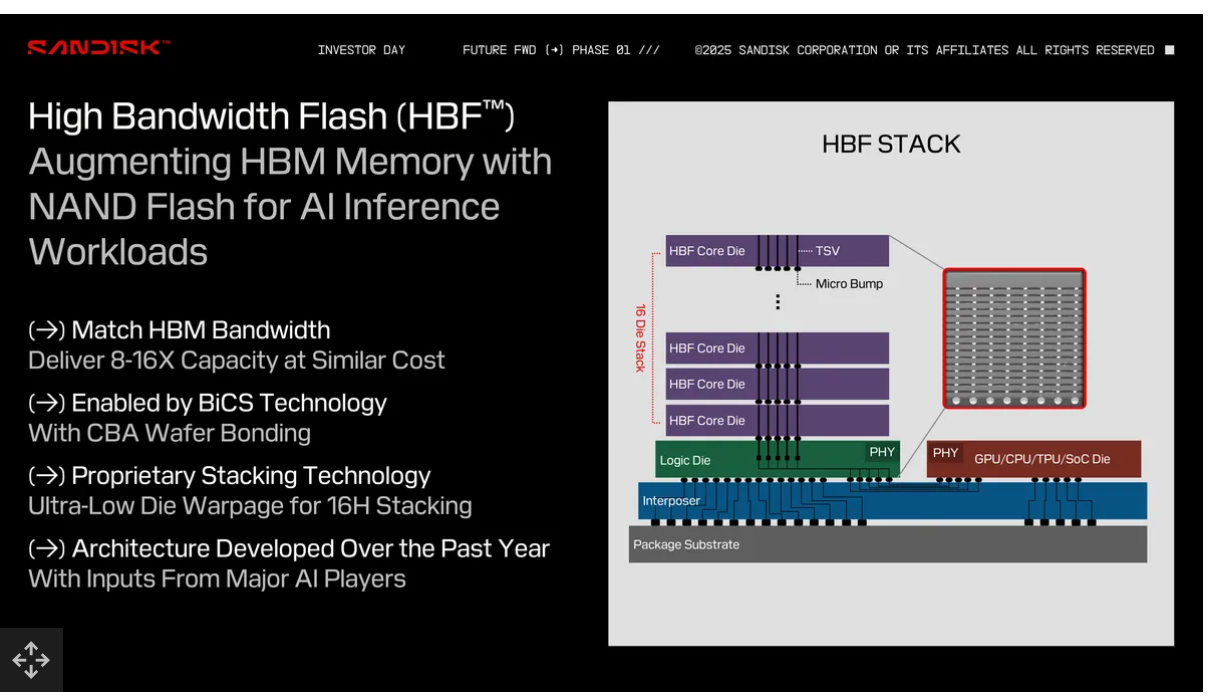Screen dimensions: 1208x696
Task: Click the magnified die stack inset image
Action: click(1014, 338)
